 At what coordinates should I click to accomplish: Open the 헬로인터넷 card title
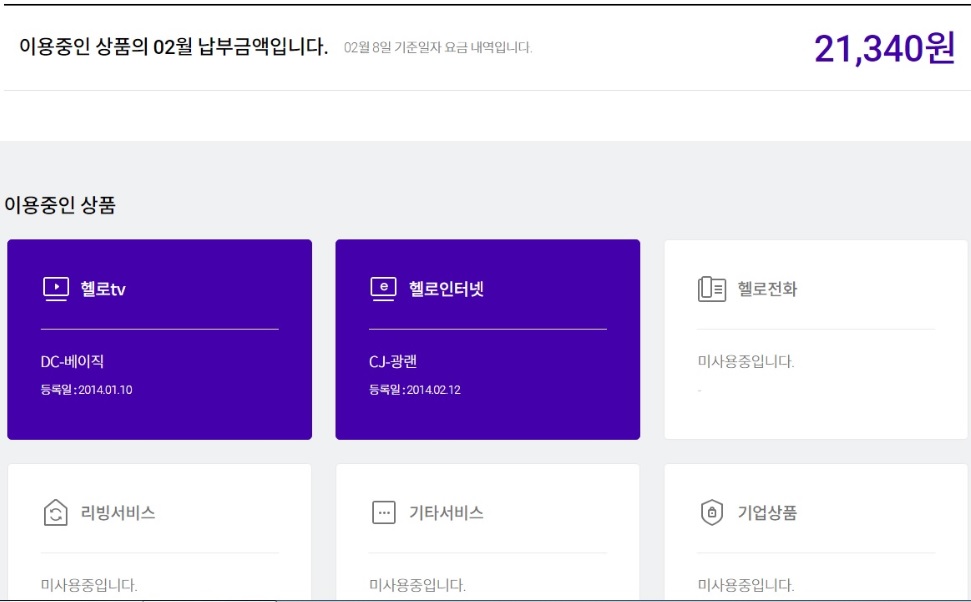[446, 289]
